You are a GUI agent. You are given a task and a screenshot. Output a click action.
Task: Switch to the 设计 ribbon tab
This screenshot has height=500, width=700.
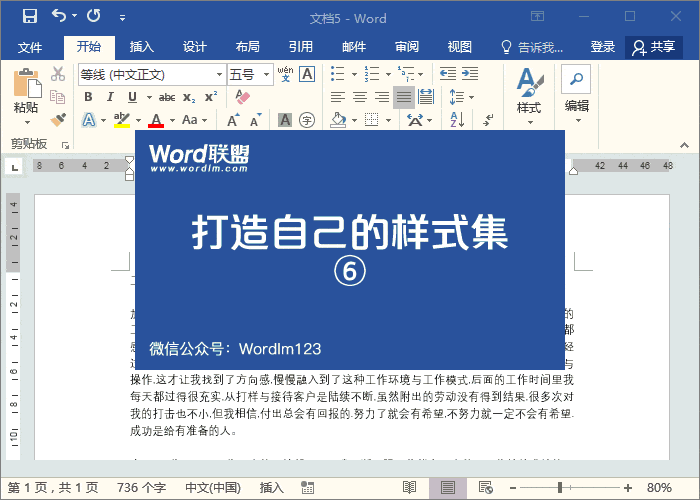click(x=194, y=46)
